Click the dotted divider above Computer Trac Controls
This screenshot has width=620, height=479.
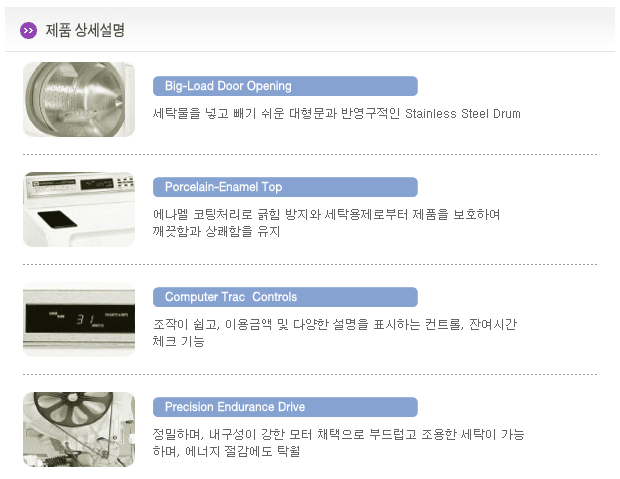tap(310, 264)
